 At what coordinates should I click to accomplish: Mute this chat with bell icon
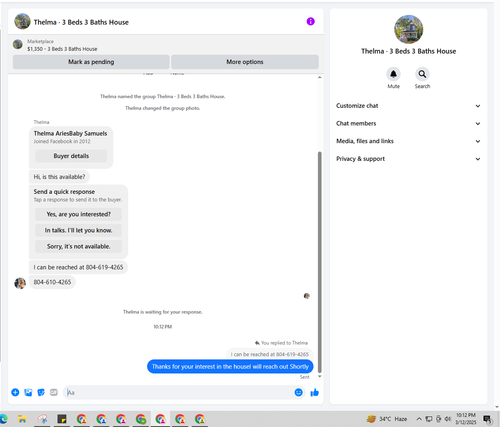(393, 74)
